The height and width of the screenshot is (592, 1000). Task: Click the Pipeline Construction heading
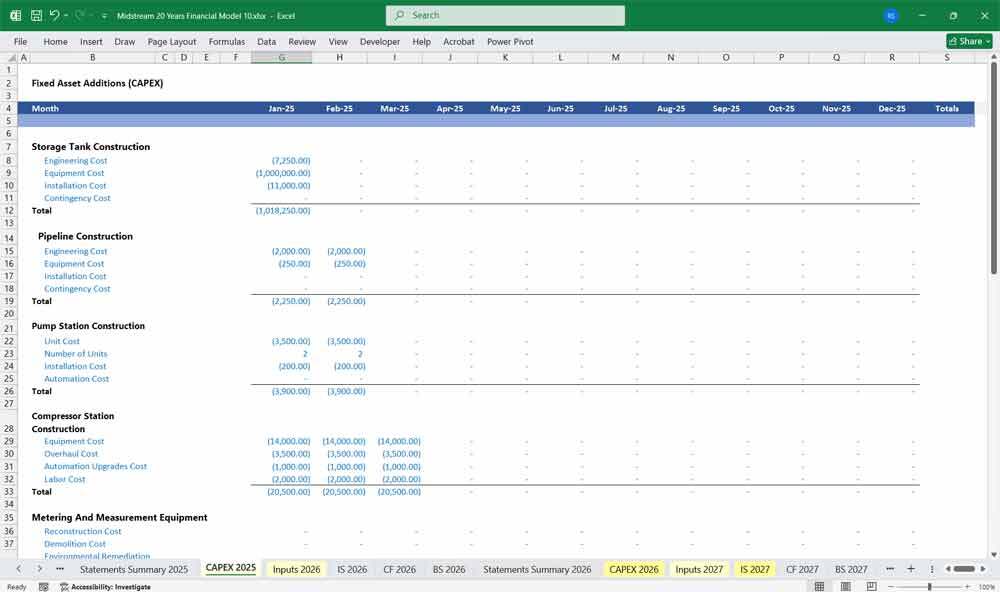[x=85, y=236]
